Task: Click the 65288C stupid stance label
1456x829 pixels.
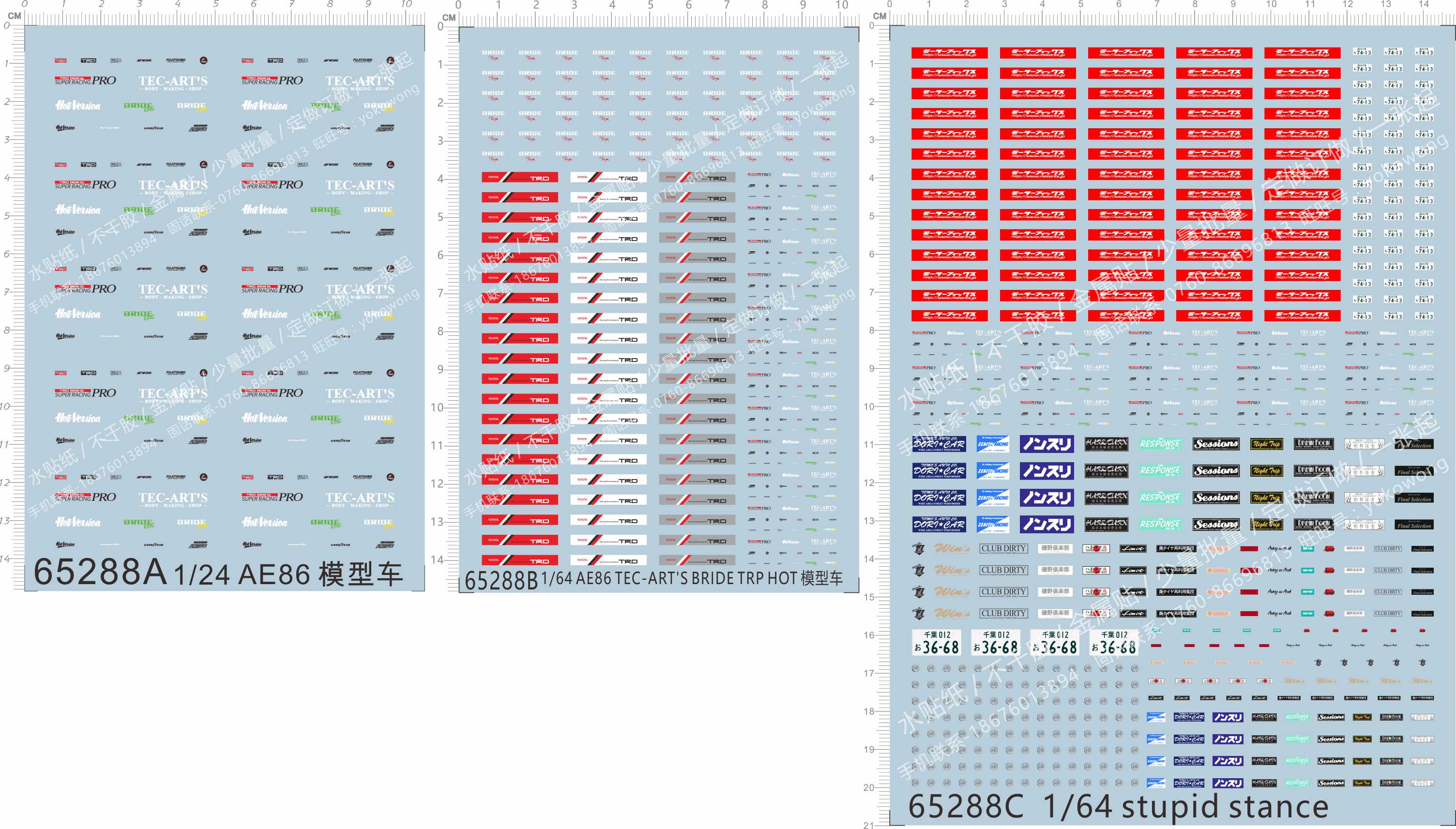Action: tap(1118, 806)
